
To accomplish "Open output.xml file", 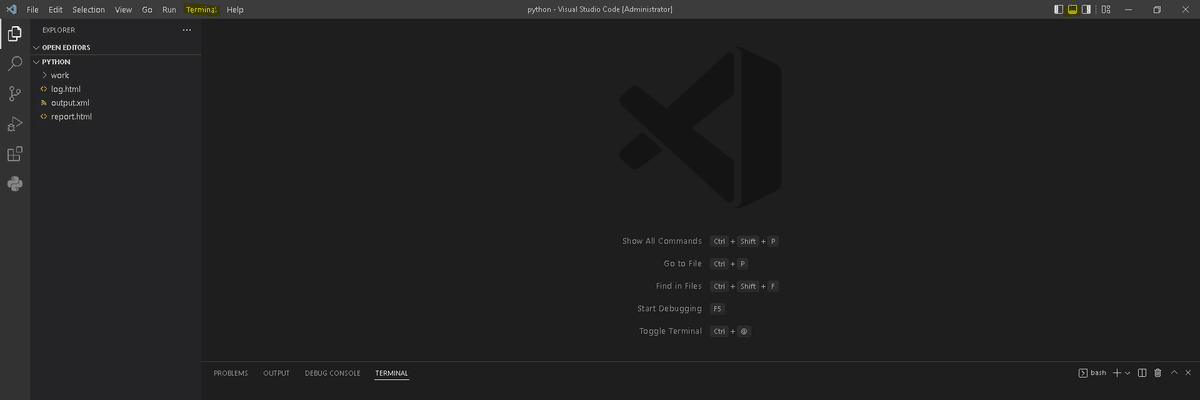I will (x=116, y=103).
